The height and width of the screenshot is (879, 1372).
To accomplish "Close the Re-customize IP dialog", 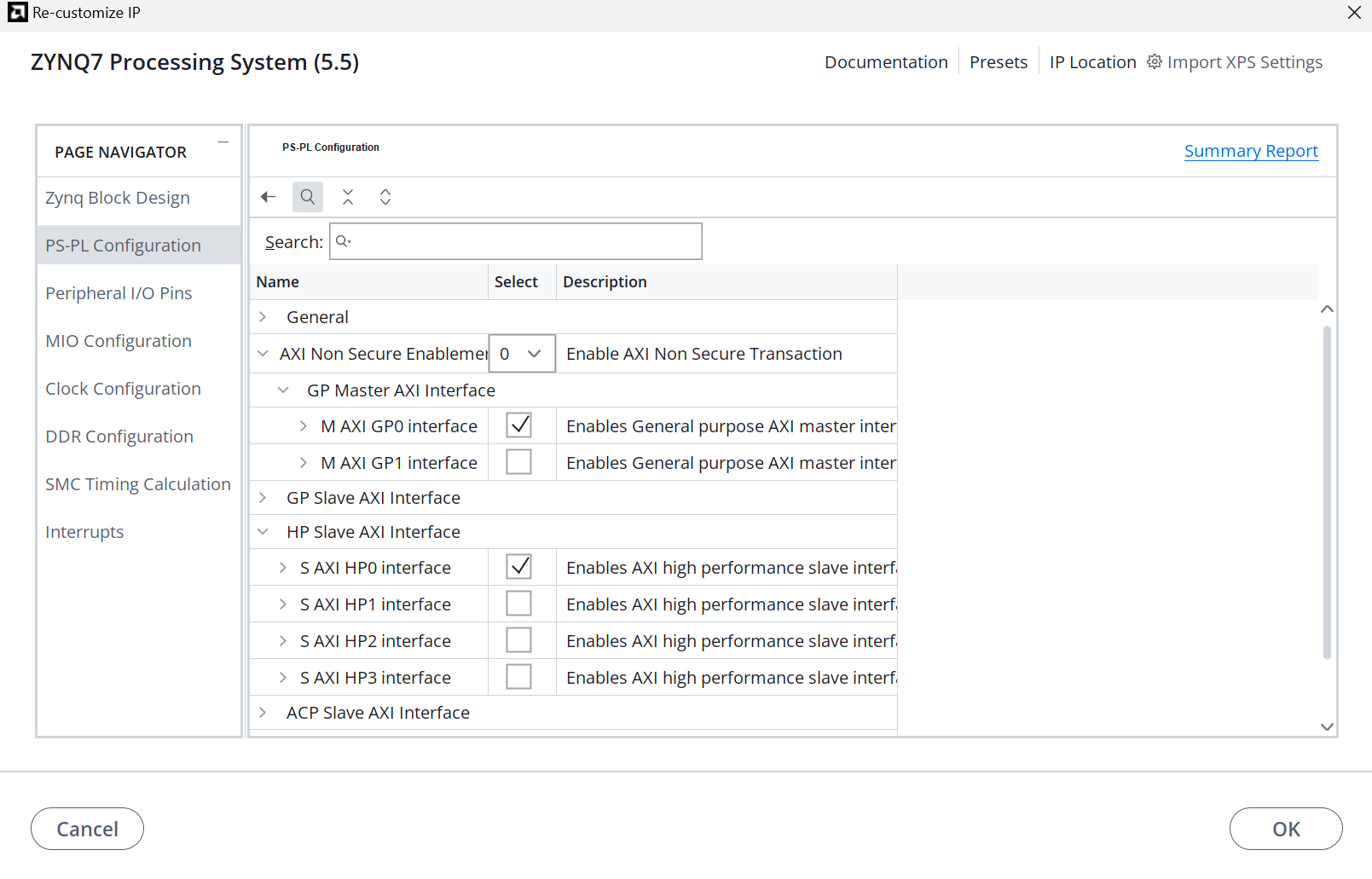I will (x=1354, y=12).
